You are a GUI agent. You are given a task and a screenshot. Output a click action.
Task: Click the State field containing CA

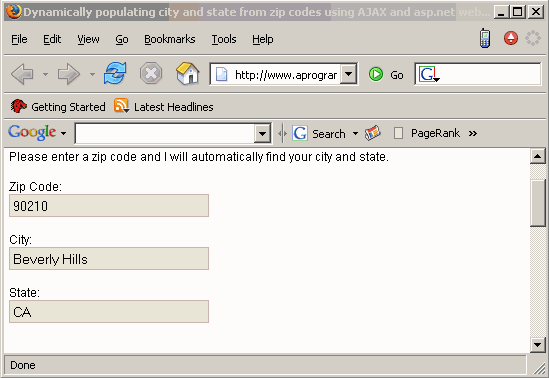point(109,312)
